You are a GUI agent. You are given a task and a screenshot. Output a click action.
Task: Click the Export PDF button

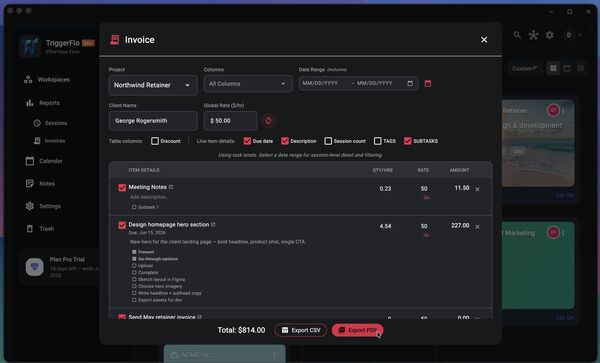click(357, 330)
